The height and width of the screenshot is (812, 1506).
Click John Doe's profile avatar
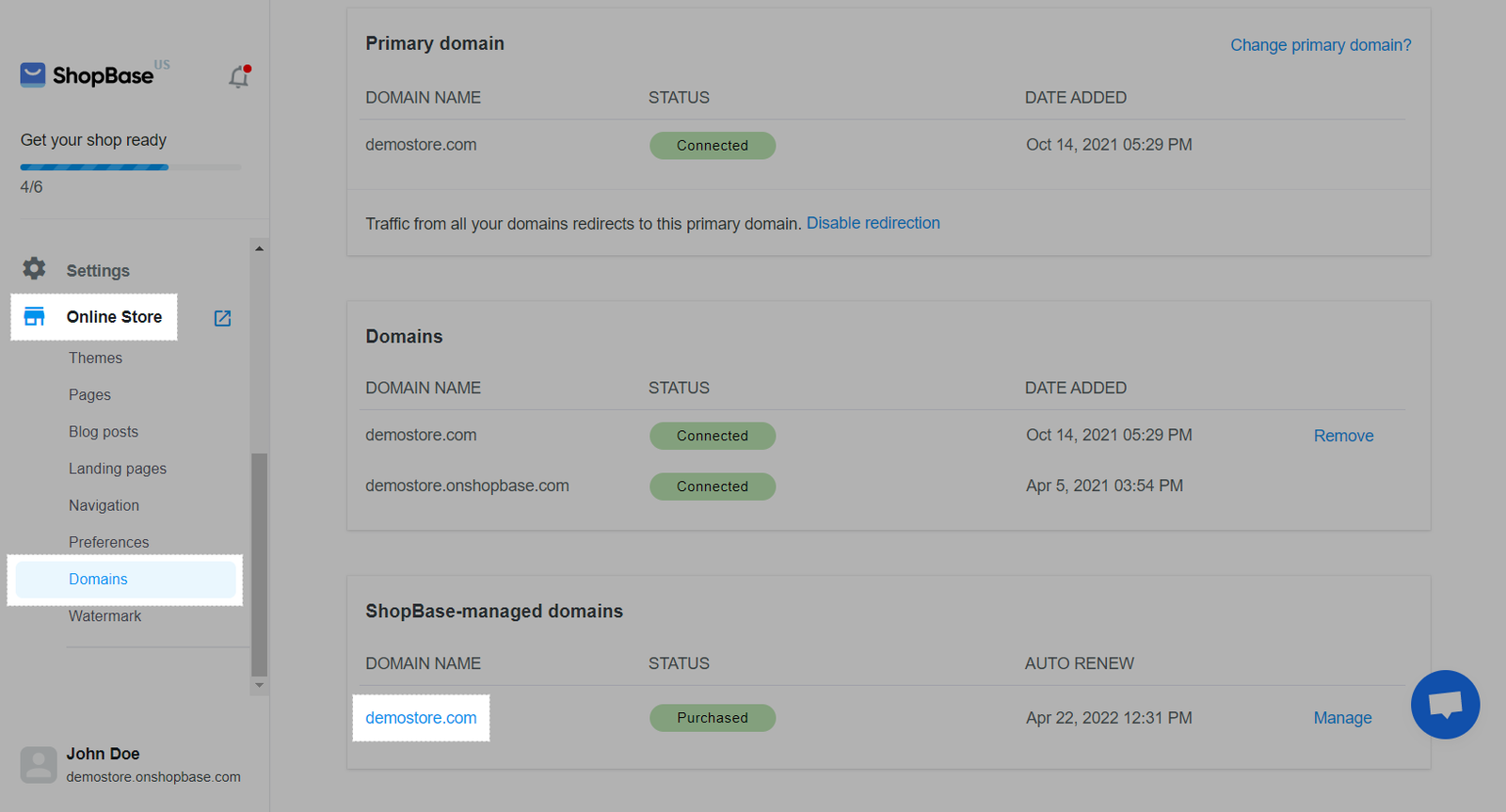39,765
